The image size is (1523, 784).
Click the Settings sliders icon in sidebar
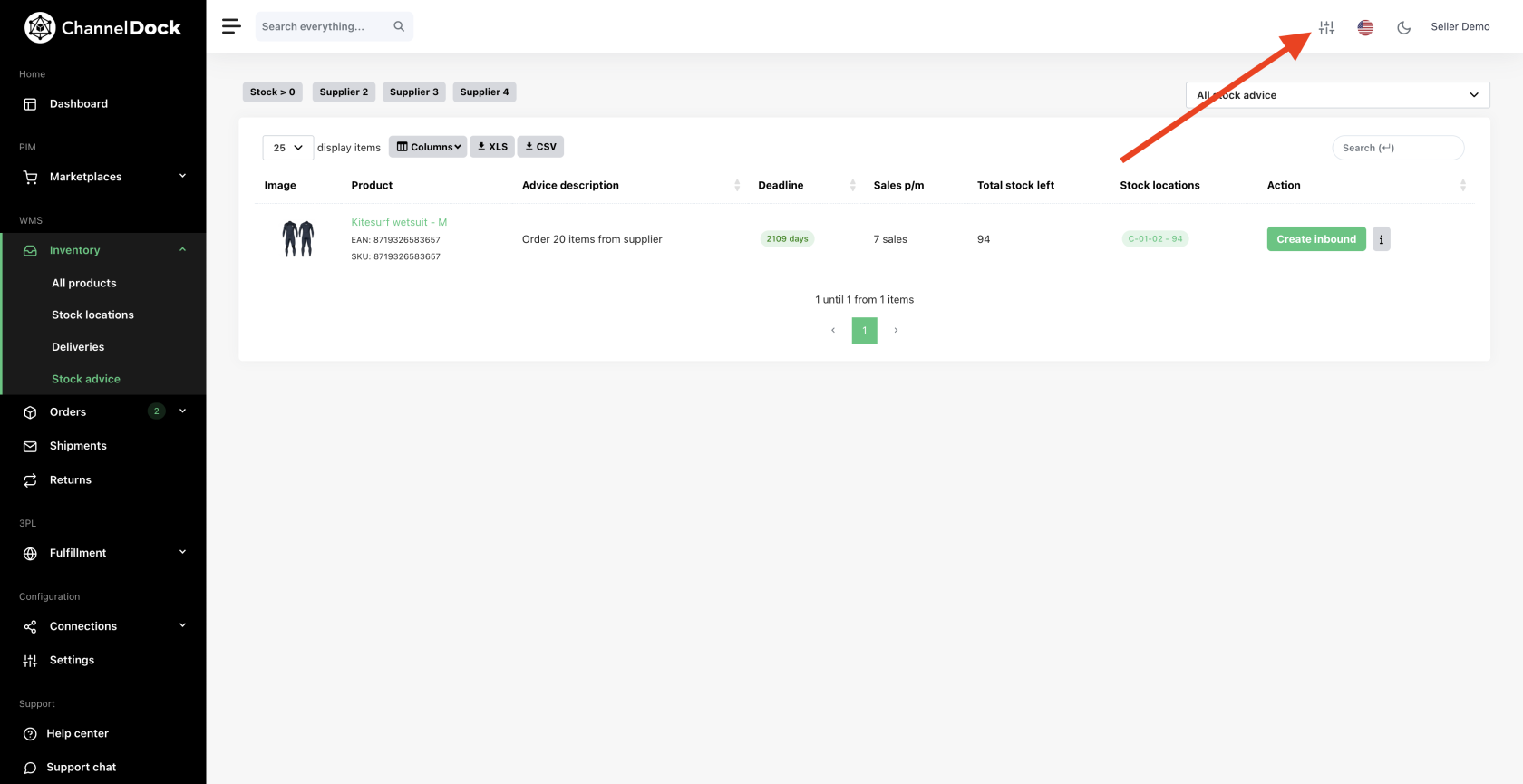click(30, 661)
